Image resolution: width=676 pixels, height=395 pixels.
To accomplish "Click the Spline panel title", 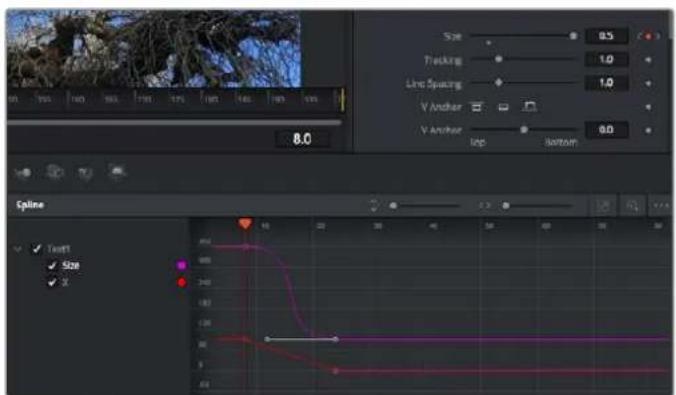I will pos(30,205).
